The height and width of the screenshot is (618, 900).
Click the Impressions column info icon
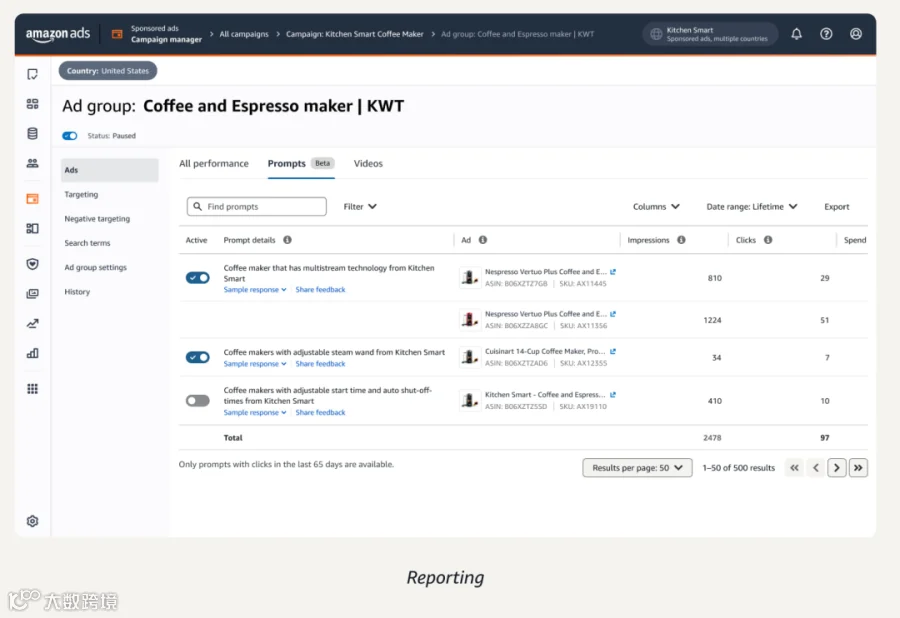pos(681,240)
